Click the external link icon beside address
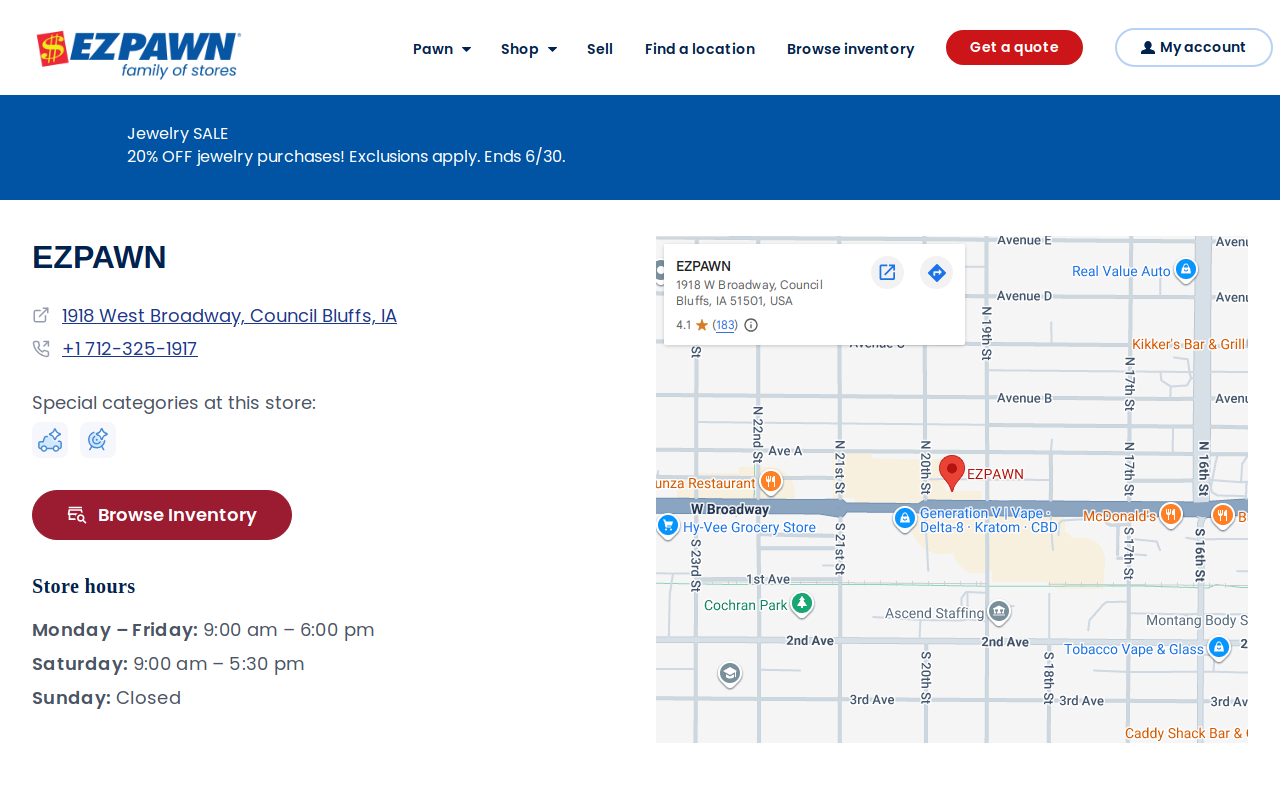The image size is (1280, 800). pos(41,315)
